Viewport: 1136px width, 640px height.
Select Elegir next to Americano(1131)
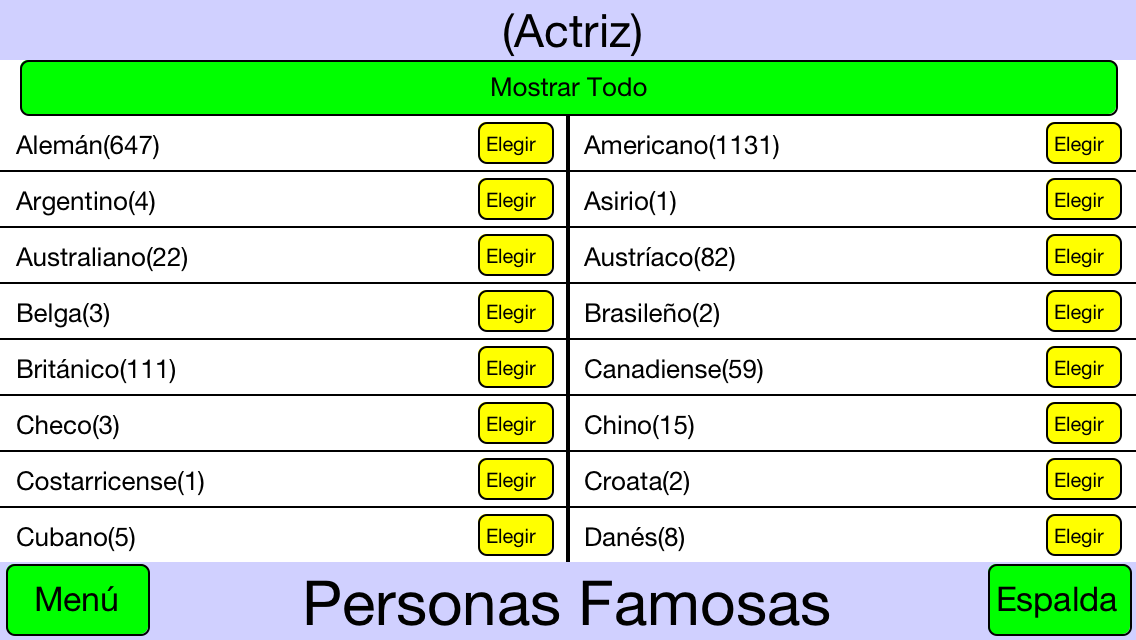[x=1084, y=144]
